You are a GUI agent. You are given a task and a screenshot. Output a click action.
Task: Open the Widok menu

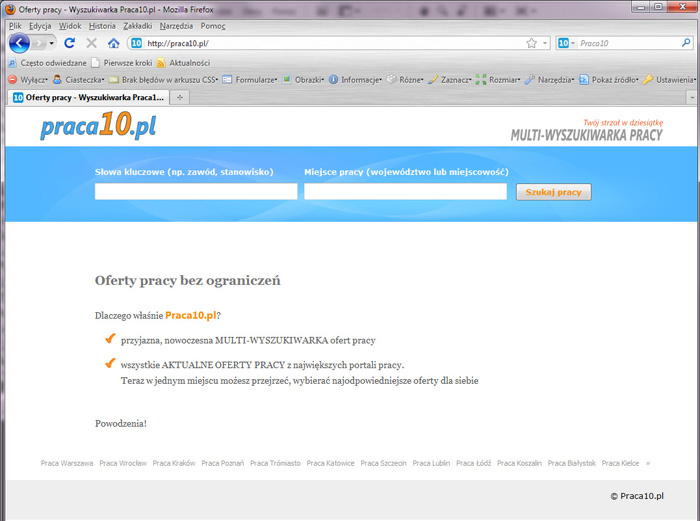point(70,26)
